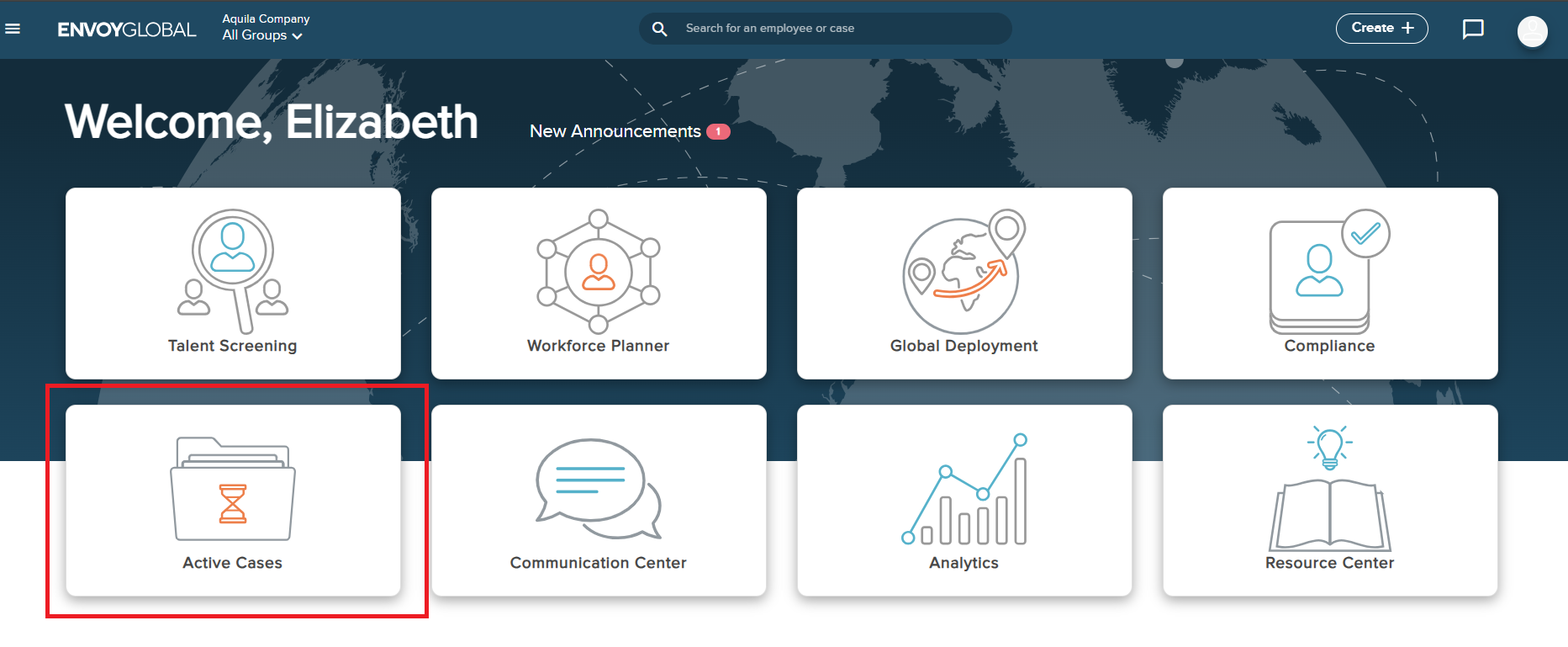The width and height of the screenshot is (1568, 647).
Task: Open the Global Deployment globe icon
Action: pyautogui.click(x=964, y=271)
